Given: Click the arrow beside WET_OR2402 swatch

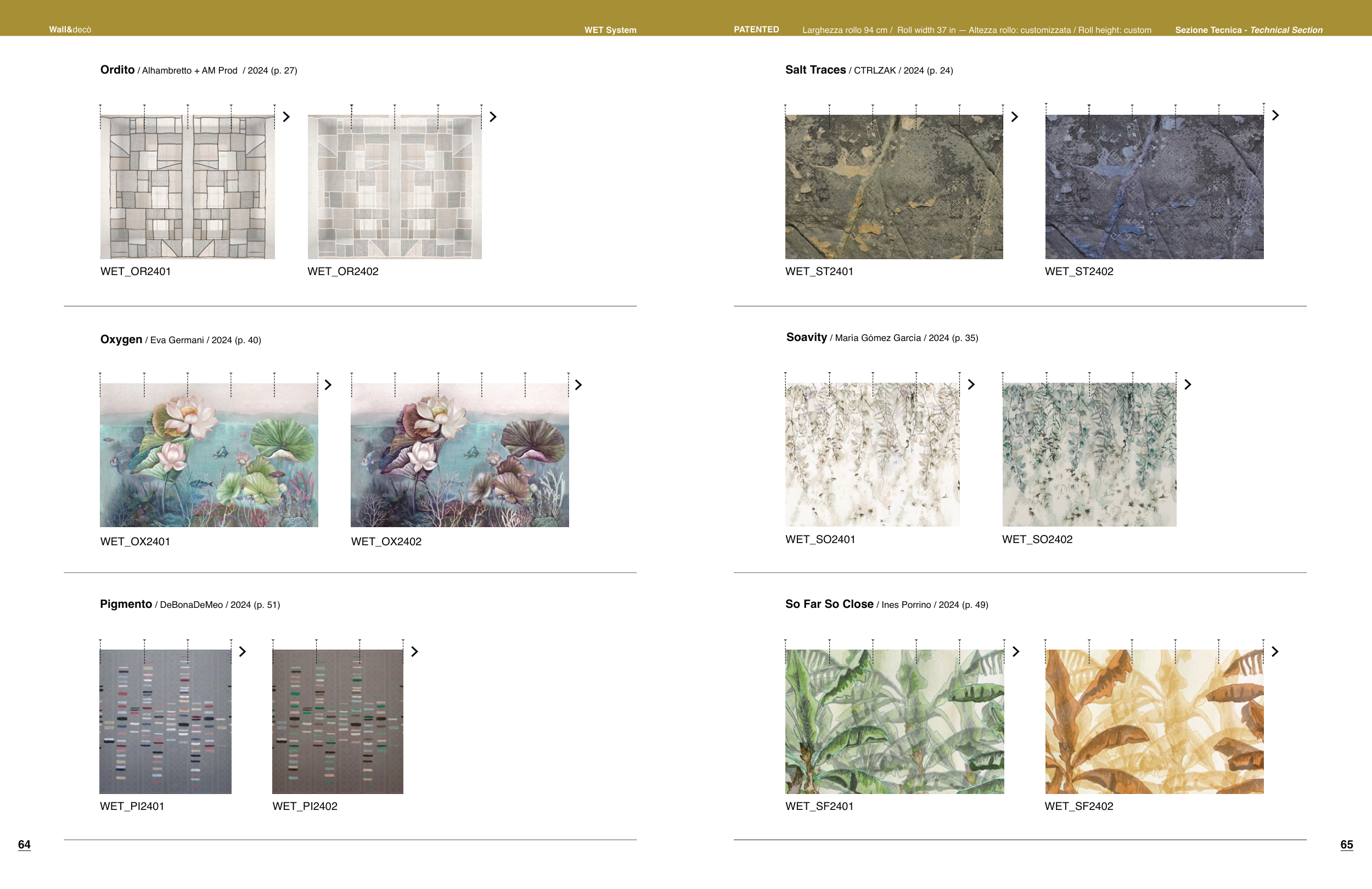Looking at the screenshot, I should coord(493,116).
